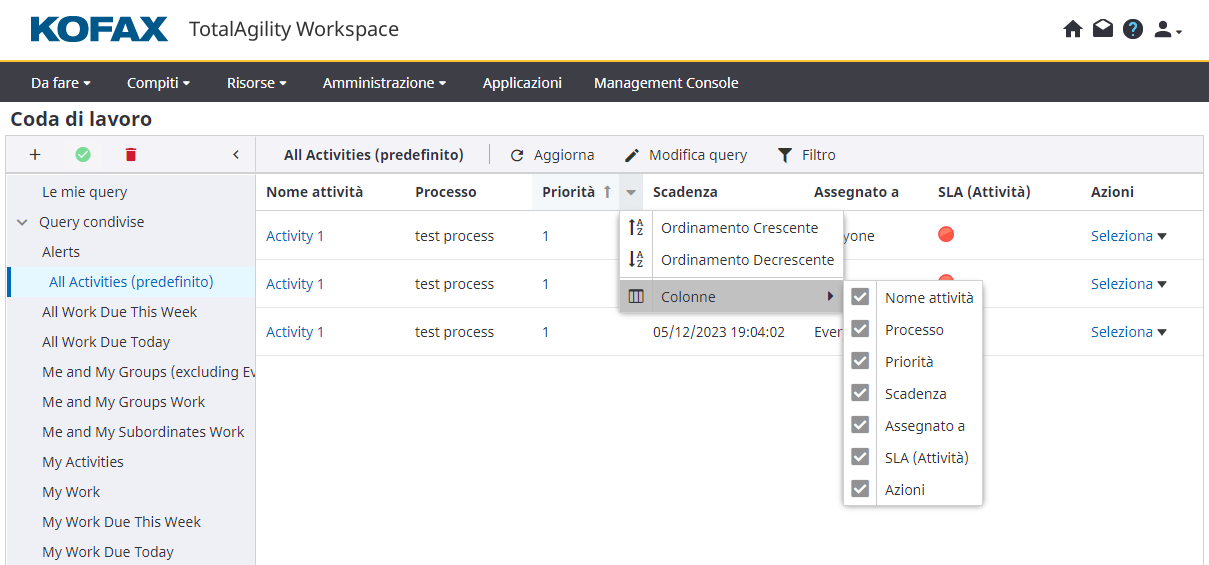
Task: Select Ordinamento Decrescente menu entry
Action: (x=746, y=260)
